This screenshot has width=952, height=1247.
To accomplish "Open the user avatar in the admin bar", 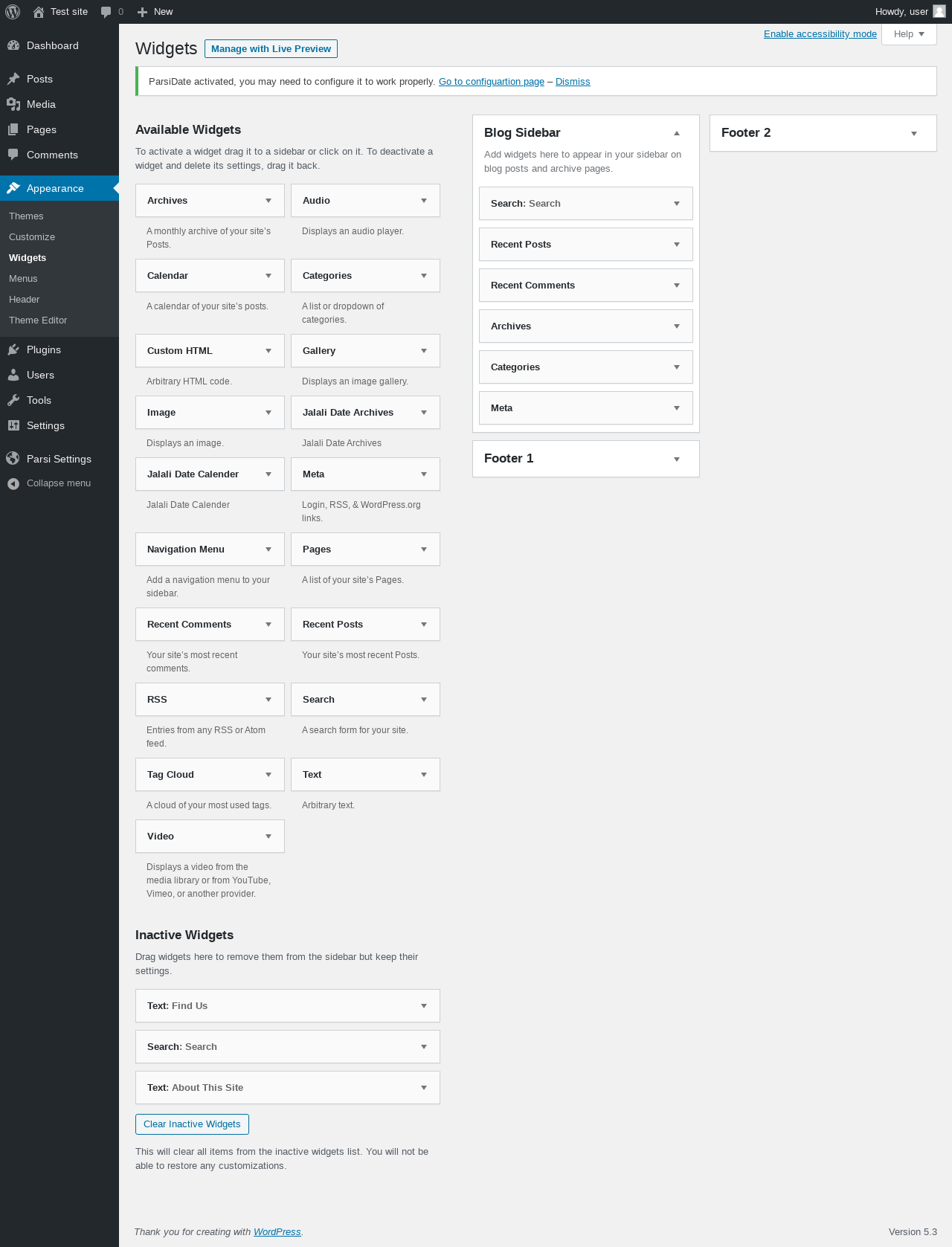I will (x=939, y=11).
